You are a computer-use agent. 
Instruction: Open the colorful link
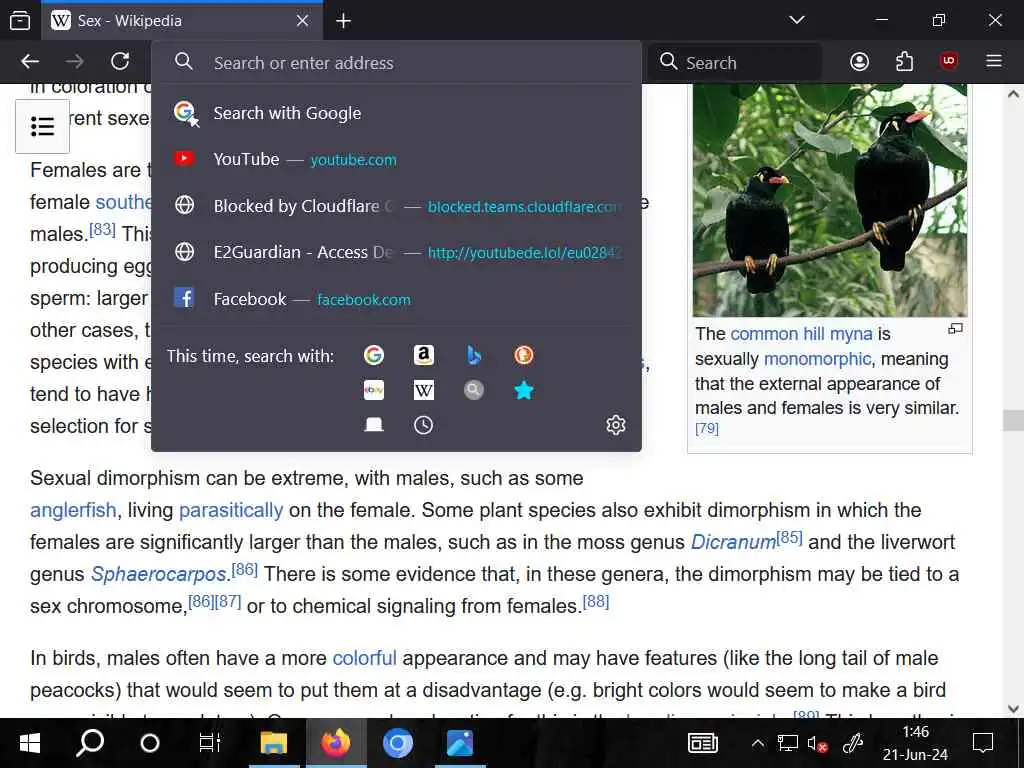pyautogui.click(x=364, y=658)
